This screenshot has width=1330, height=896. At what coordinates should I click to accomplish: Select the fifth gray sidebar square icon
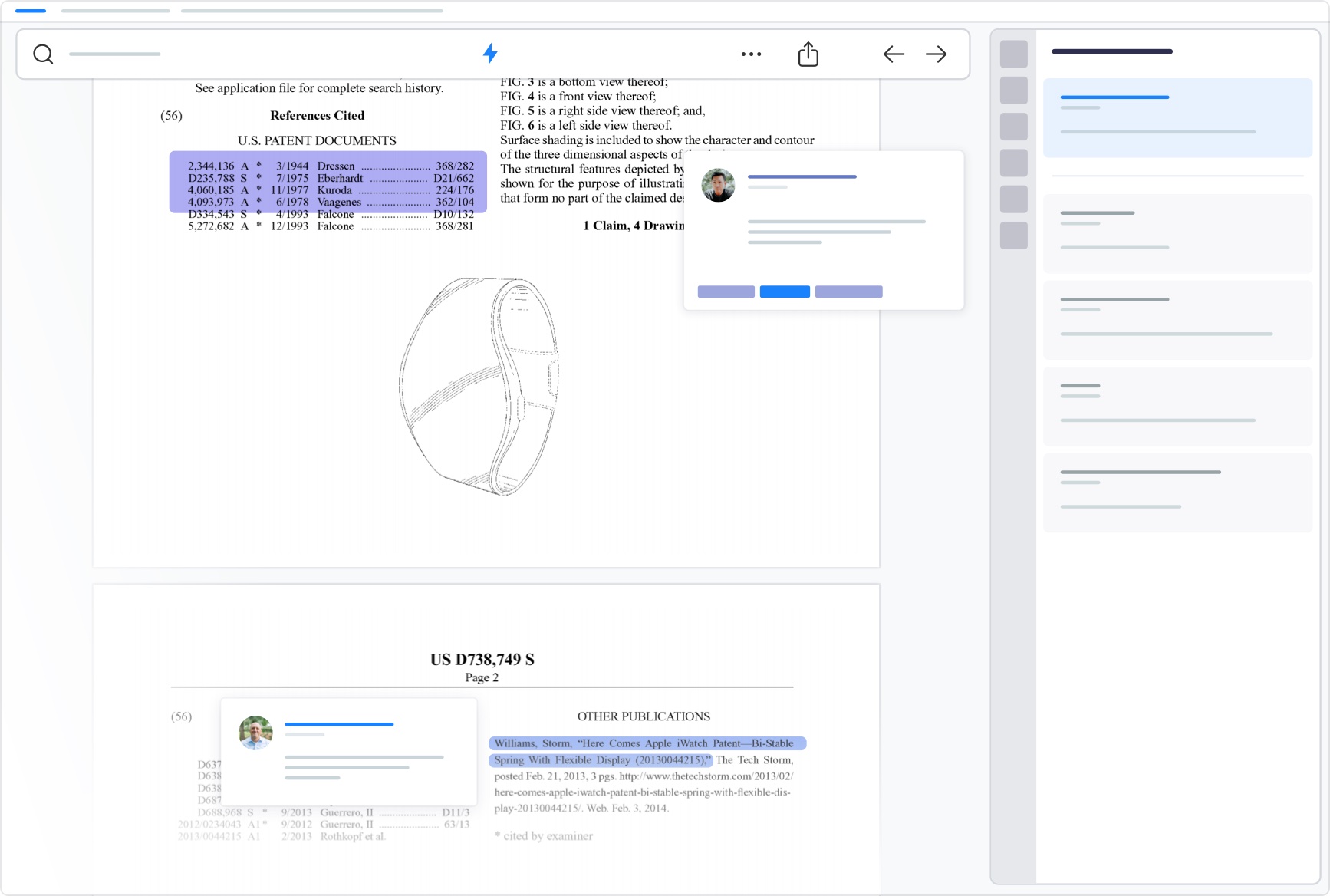point(1014,199)
